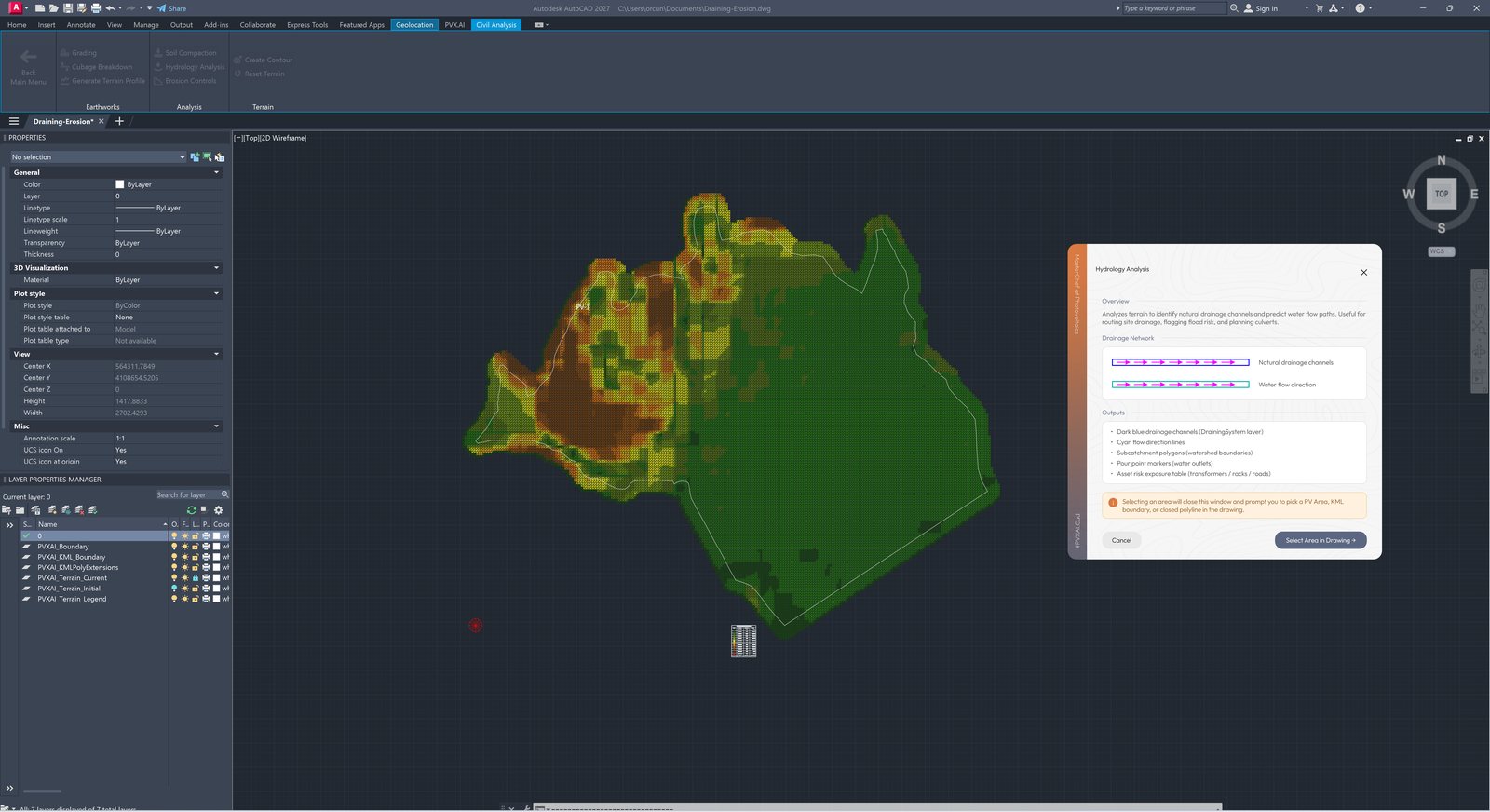Open the No selection dropdown in Properties

(98, 157)
